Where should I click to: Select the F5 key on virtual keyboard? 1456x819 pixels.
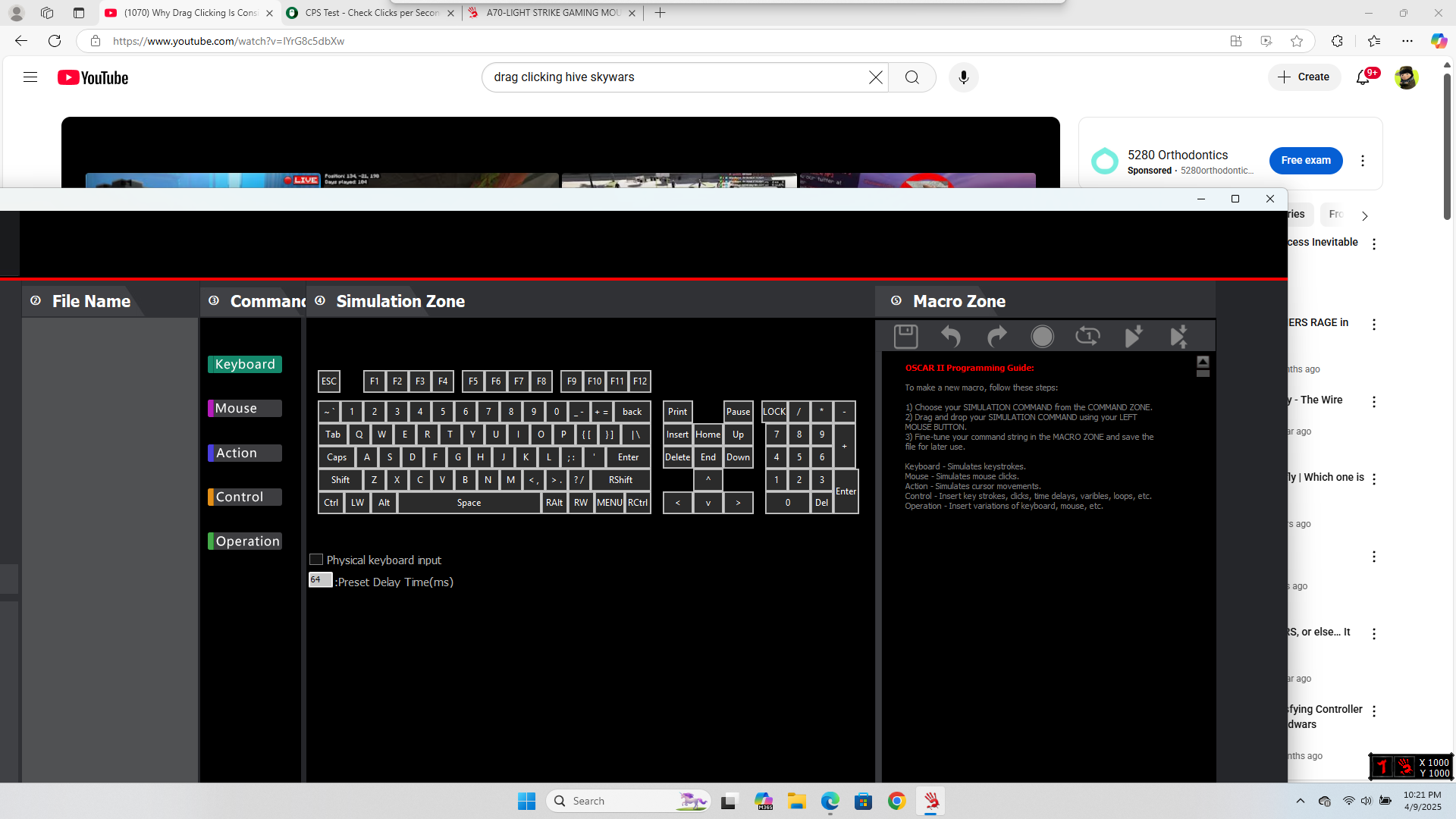tap(473, 381)
